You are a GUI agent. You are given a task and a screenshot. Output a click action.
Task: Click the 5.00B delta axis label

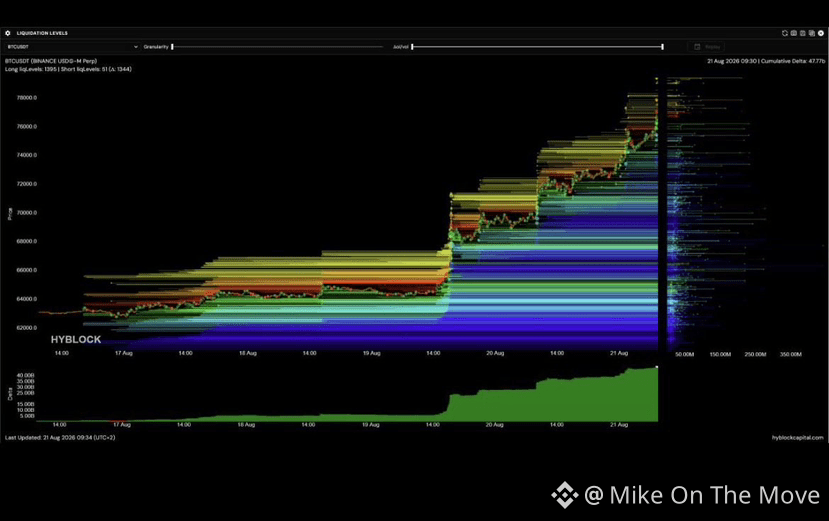point(27,416)
